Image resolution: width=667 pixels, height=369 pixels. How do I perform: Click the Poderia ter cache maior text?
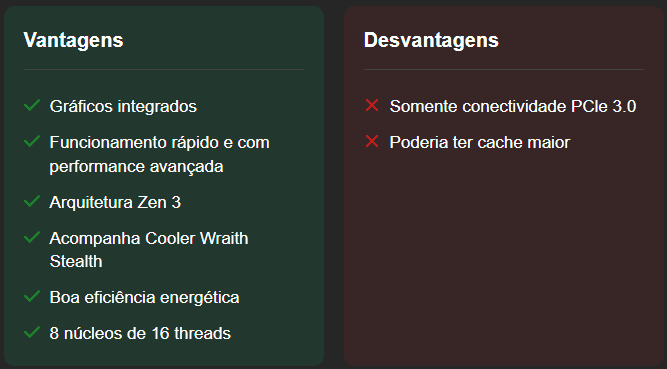(480, 142)
